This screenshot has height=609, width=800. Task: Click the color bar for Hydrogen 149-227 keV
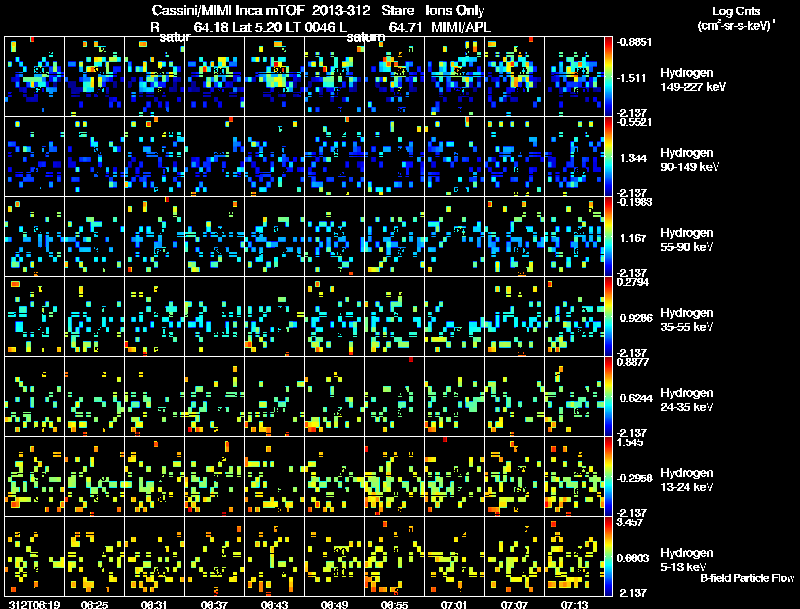tap(608, 77)
